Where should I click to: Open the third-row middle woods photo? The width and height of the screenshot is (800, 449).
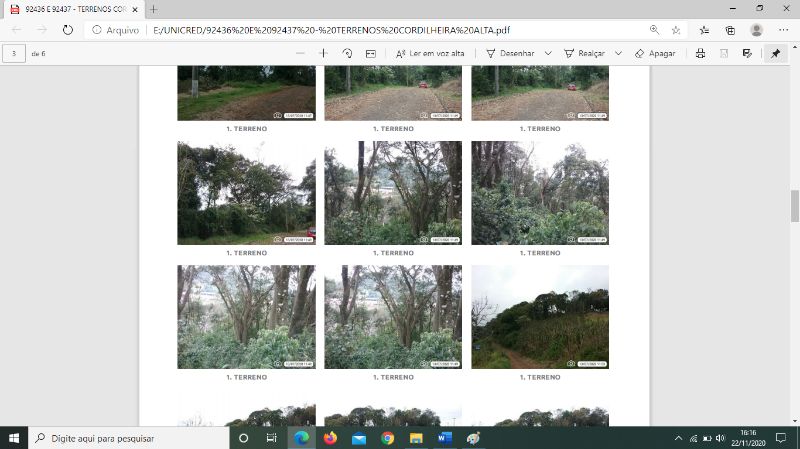393,317
